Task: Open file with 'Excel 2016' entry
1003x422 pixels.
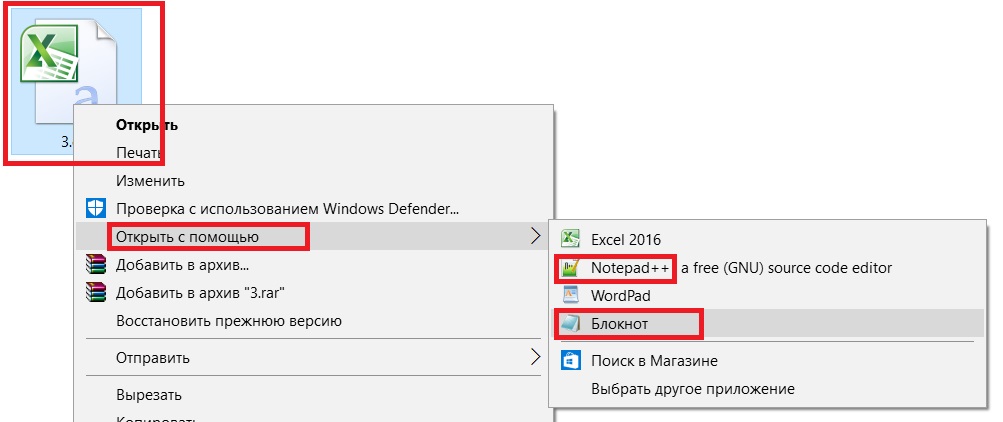Action: tap(625, 240)
